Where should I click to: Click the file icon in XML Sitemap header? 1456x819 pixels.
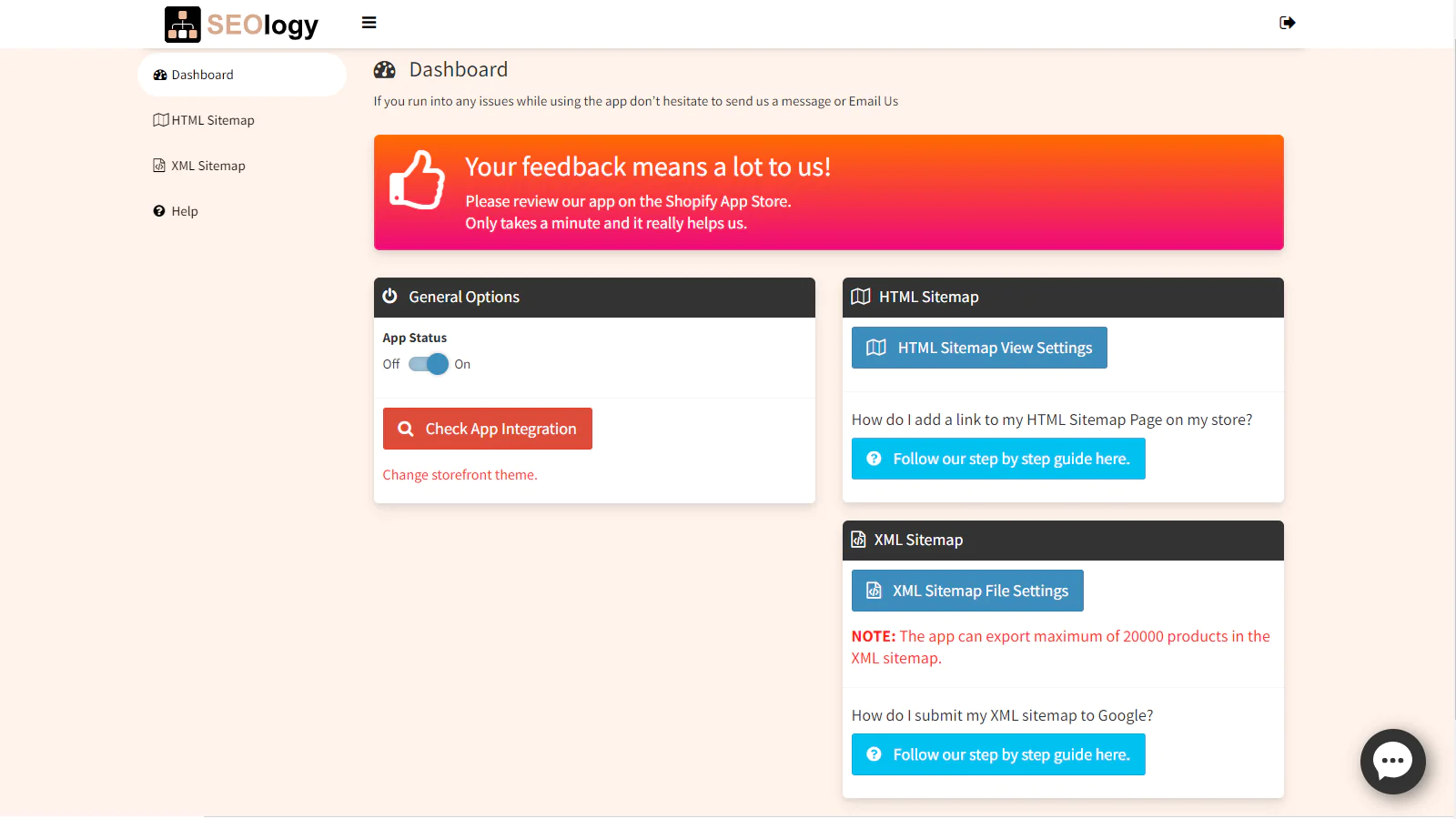pos(858,540)
